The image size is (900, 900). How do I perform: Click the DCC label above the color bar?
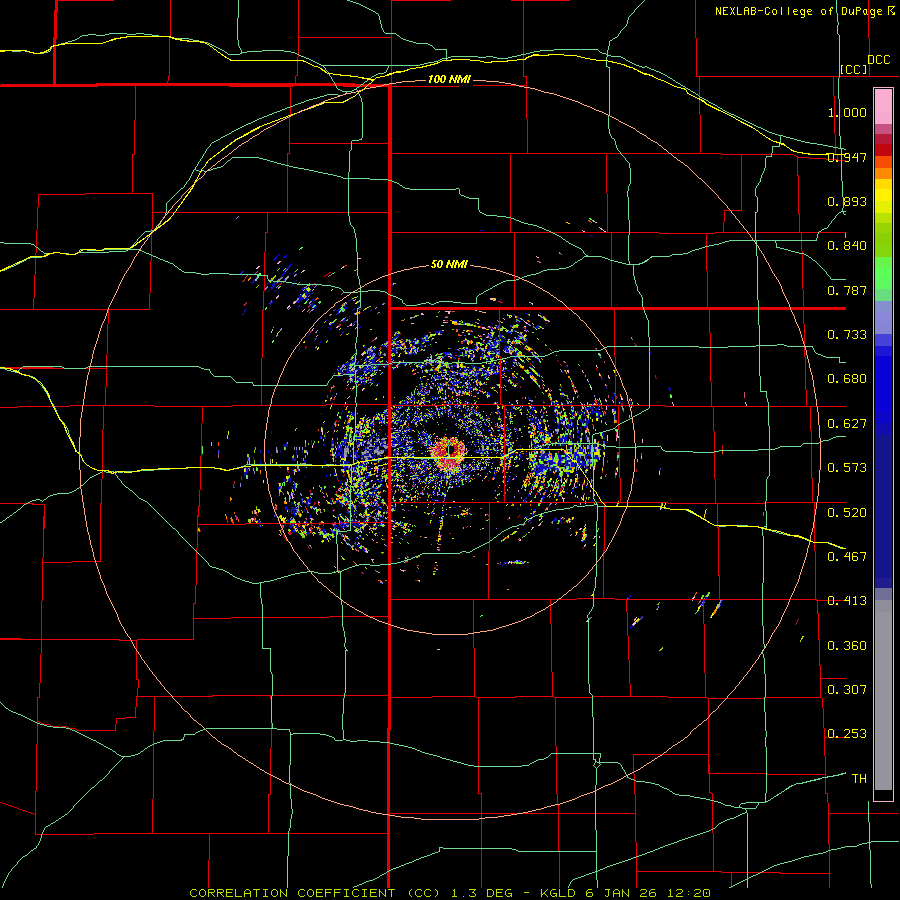[x=879, y=60]
